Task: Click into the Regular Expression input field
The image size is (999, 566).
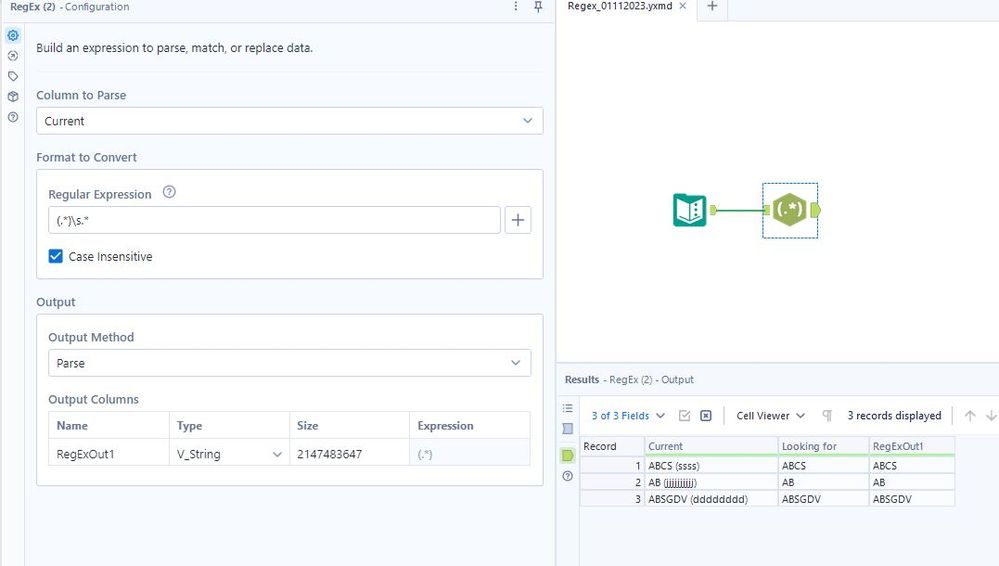Action: coord(274,221)
